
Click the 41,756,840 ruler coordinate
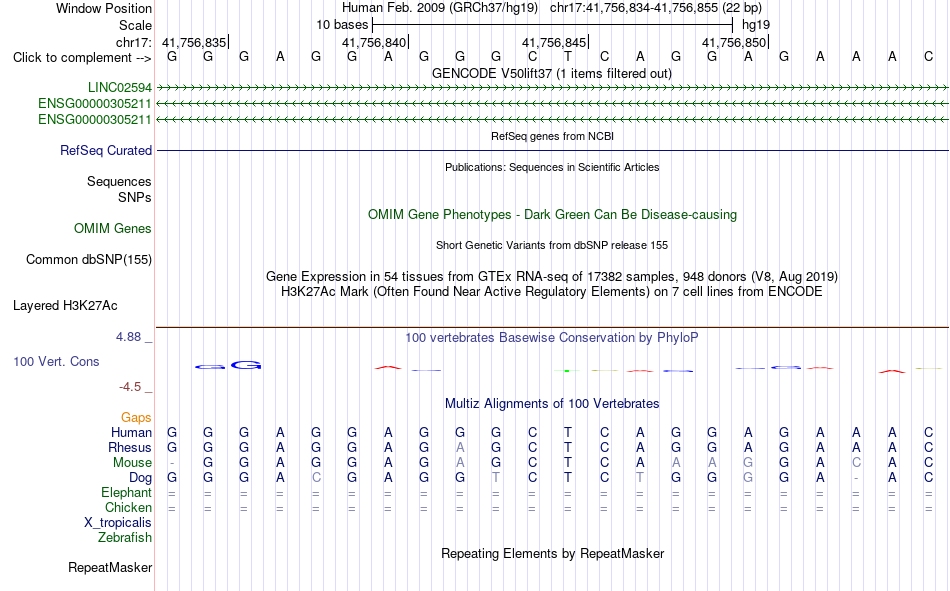374,42
